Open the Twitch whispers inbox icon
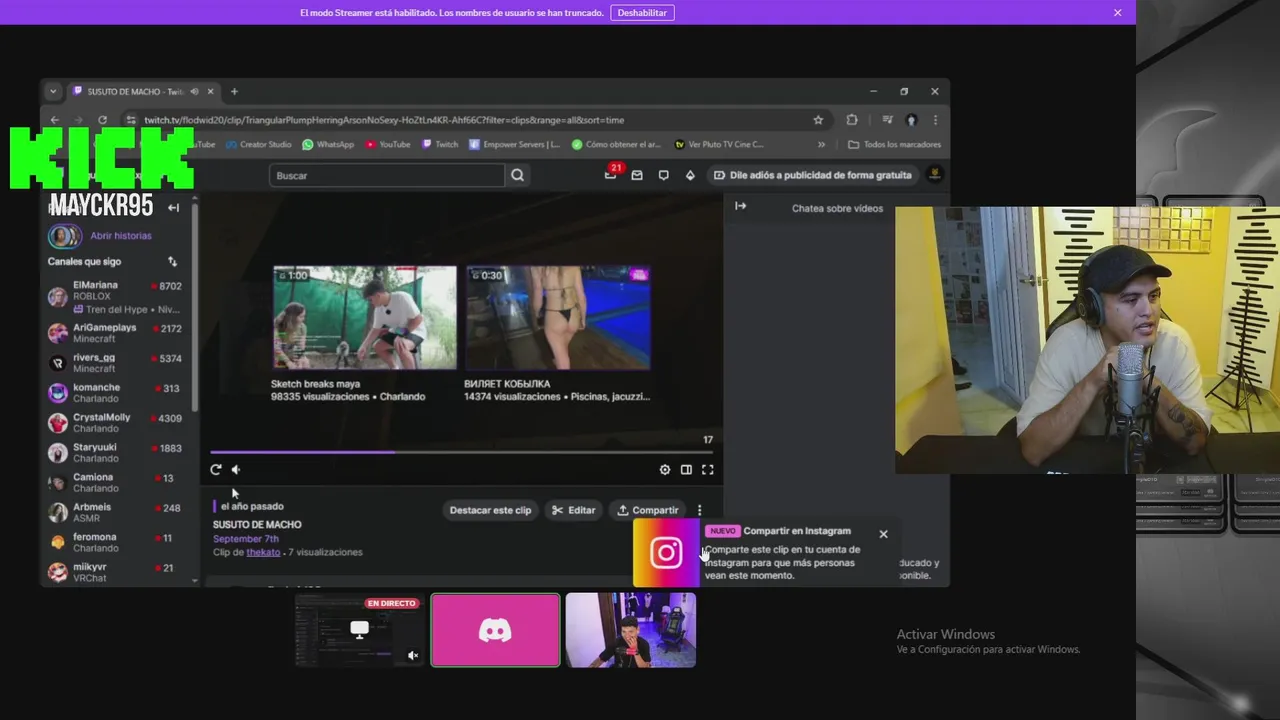The image size is (1280, 720). (x=637, y=175)
